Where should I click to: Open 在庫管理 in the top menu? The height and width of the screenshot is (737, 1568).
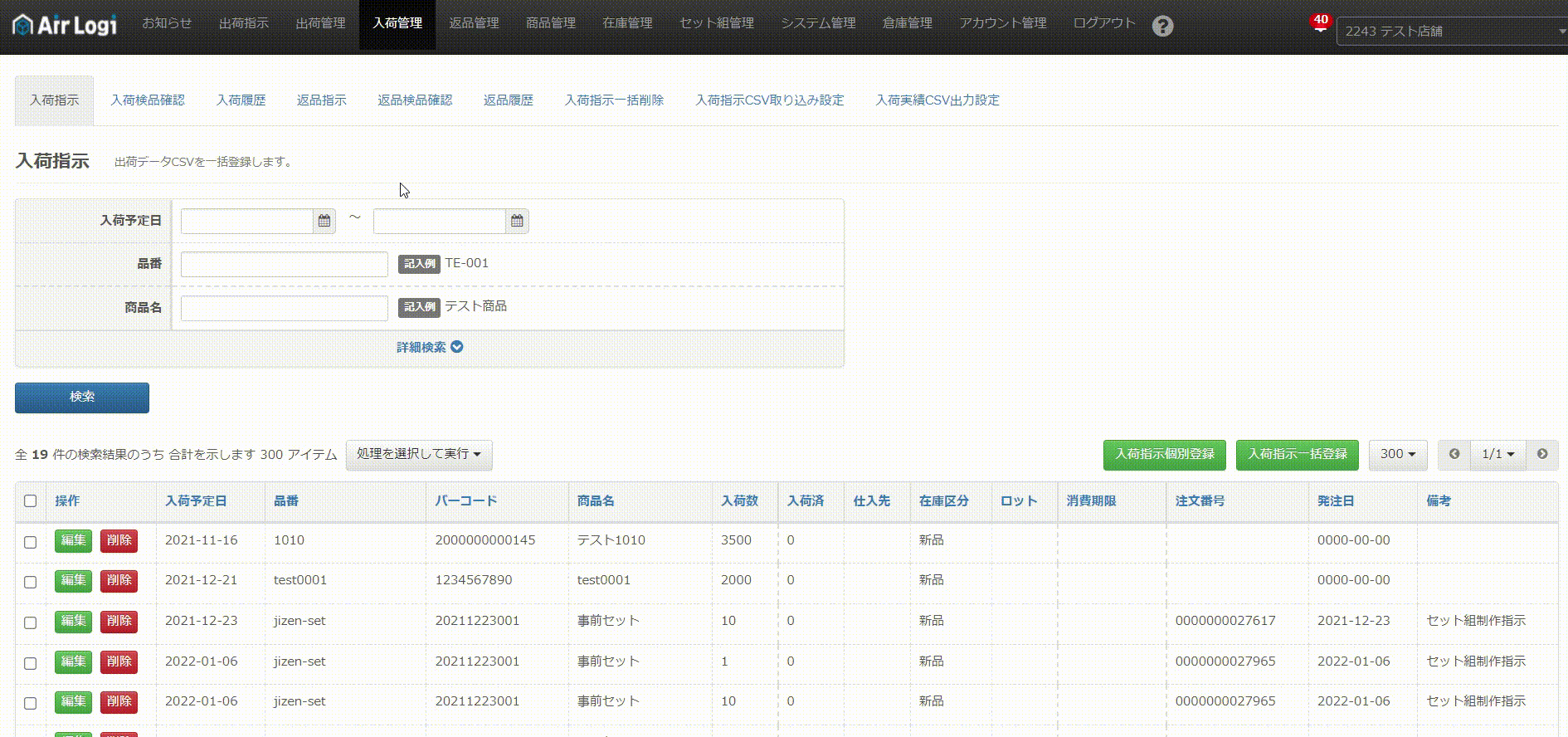[x=627, y=23]
